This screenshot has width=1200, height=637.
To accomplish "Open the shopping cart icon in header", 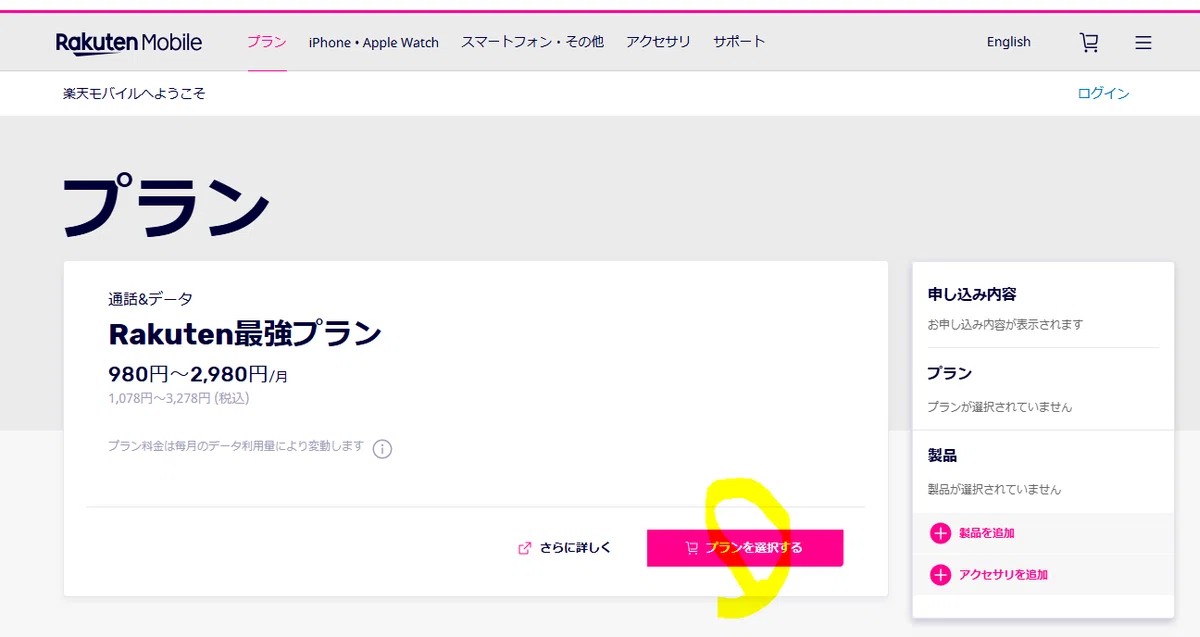I will coord(1089,42).
